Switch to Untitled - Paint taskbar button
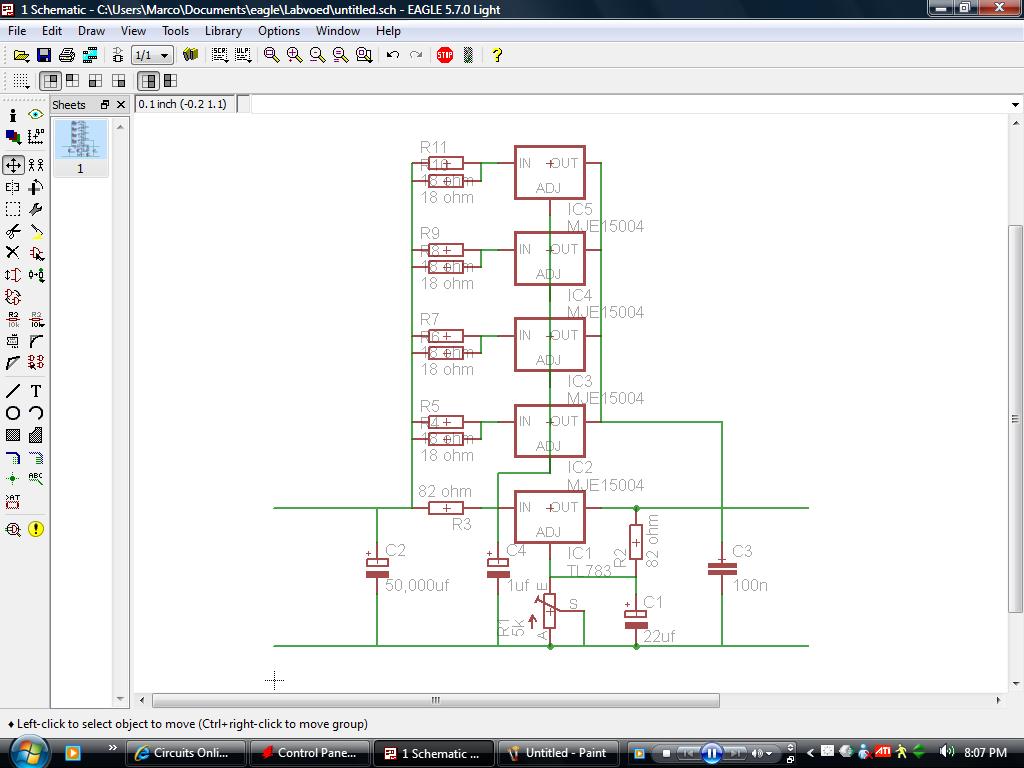The width and height of the screenshot is (1024, 768). tap(556, 753)
